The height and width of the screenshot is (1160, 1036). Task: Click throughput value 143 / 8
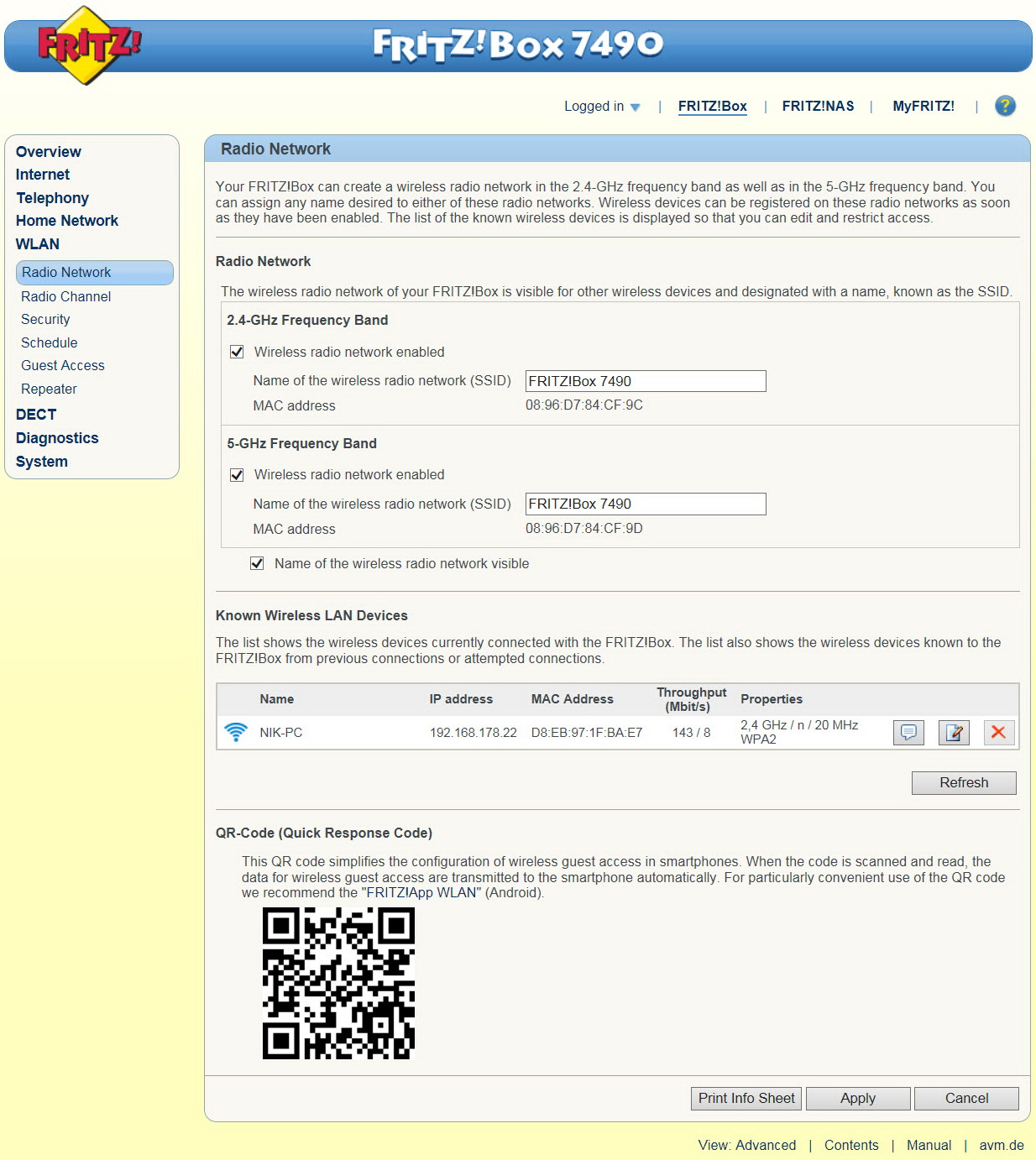(x=692, y=733)
